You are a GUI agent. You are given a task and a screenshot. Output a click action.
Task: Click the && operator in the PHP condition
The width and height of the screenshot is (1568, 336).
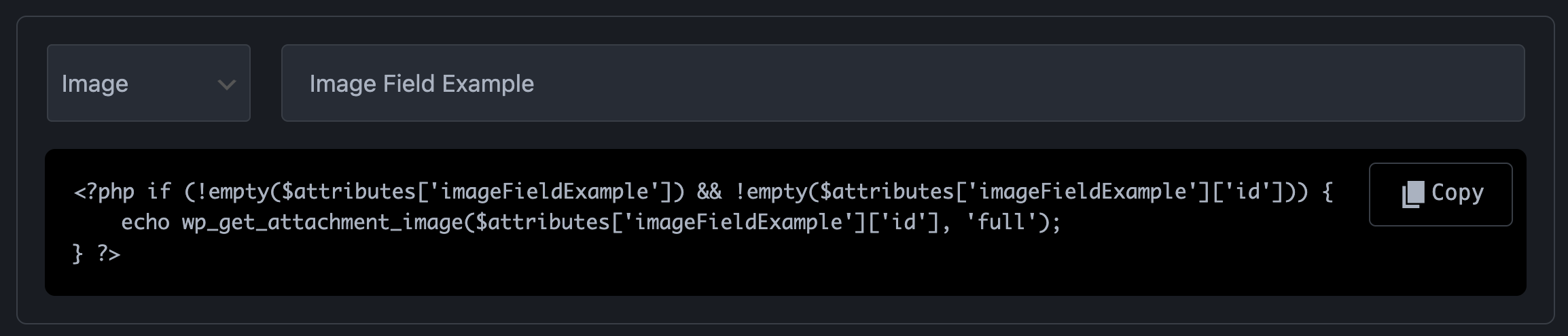click(x=709, y=192)
